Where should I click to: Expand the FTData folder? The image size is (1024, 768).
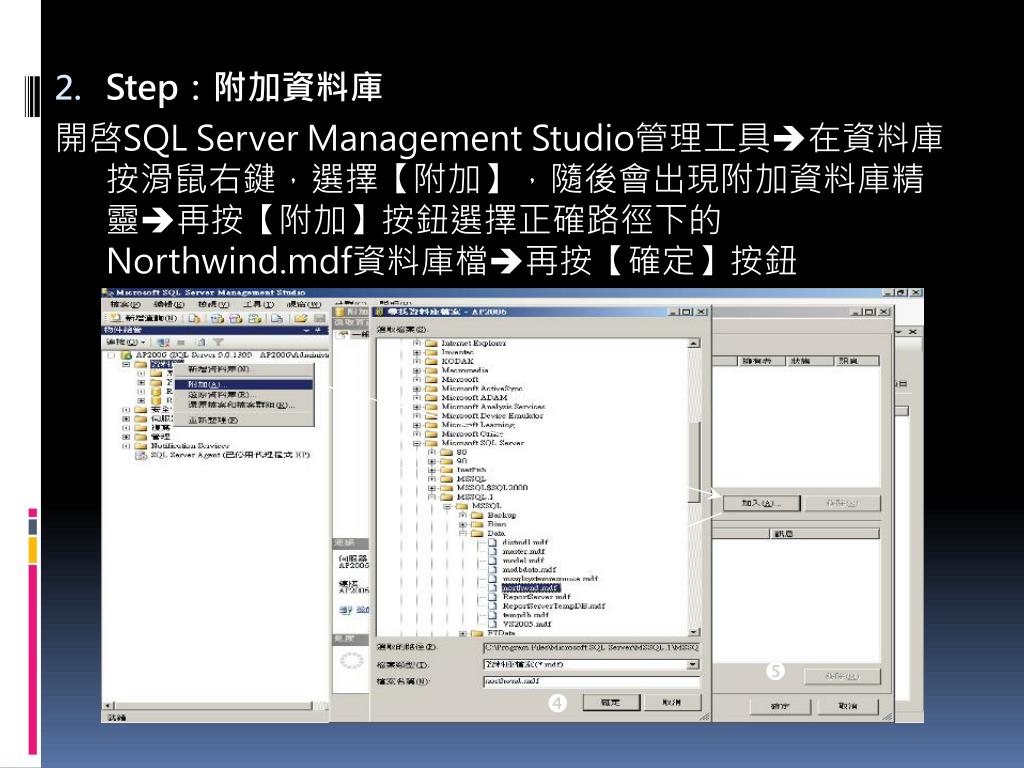point(462,633)
